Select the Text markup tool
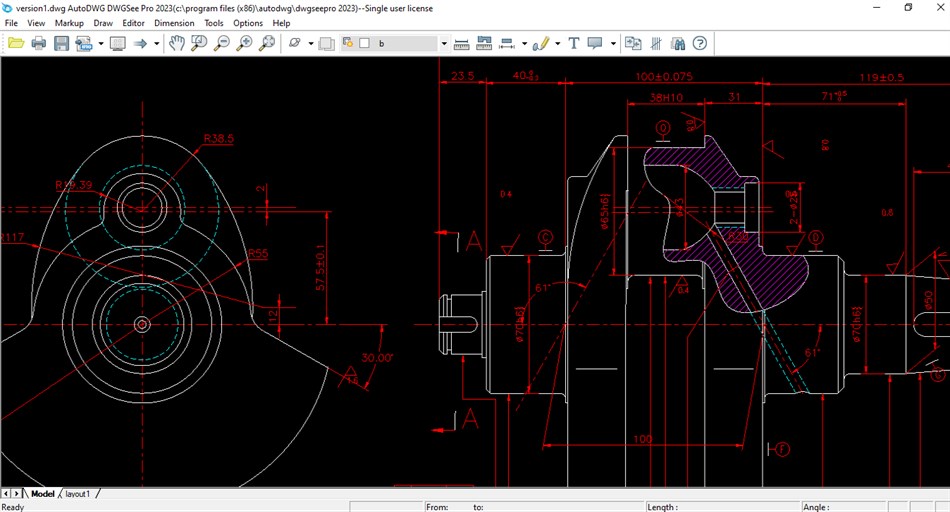 pyautogui.click(x=573, y=43)
